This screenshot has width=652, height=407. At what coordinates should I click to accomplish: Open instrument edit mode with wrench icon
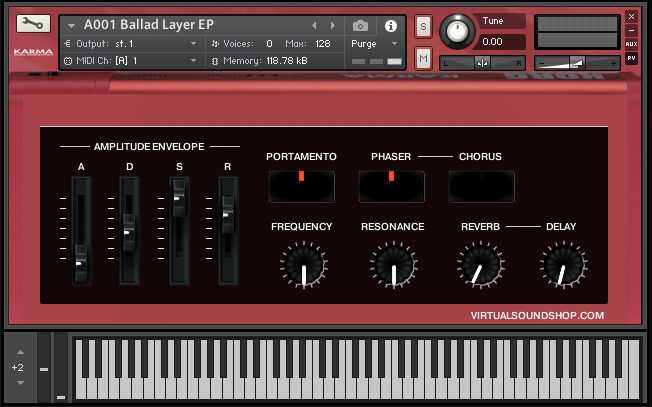tap(29, 24)
